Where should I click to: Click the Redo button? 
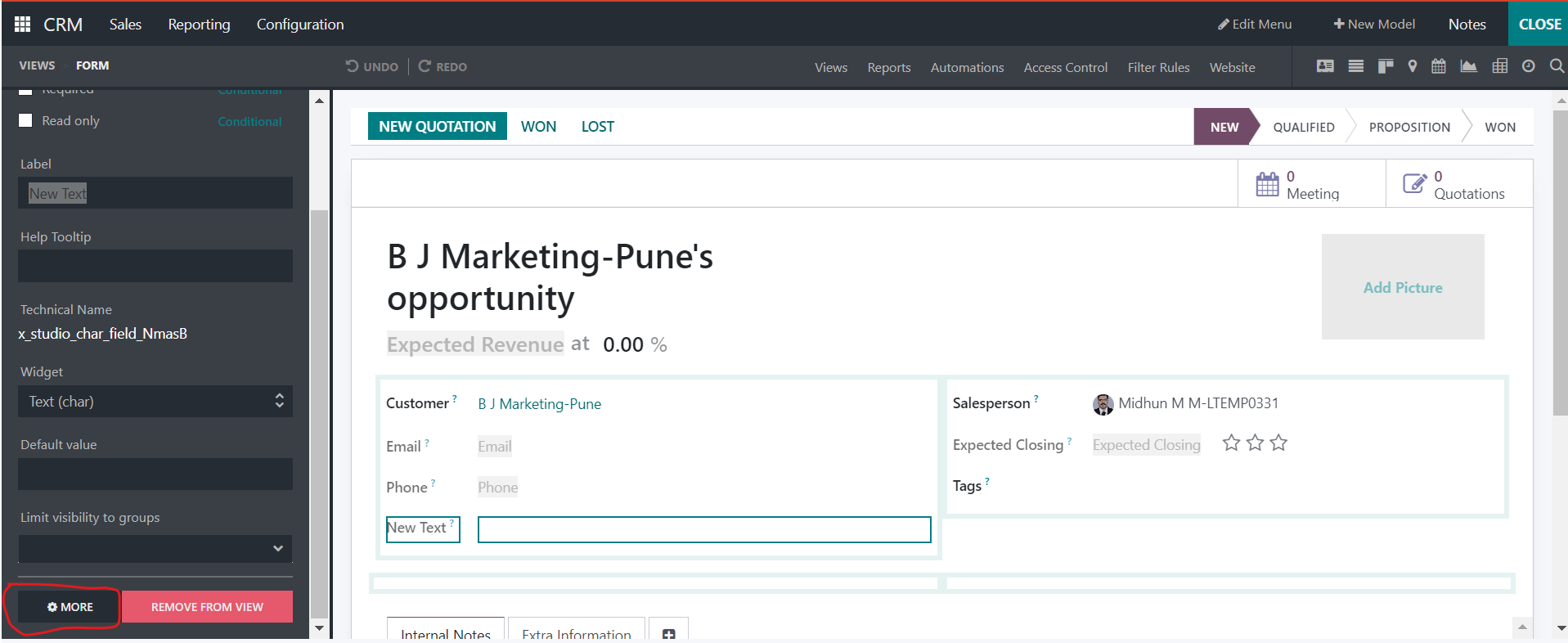(443, 66)
